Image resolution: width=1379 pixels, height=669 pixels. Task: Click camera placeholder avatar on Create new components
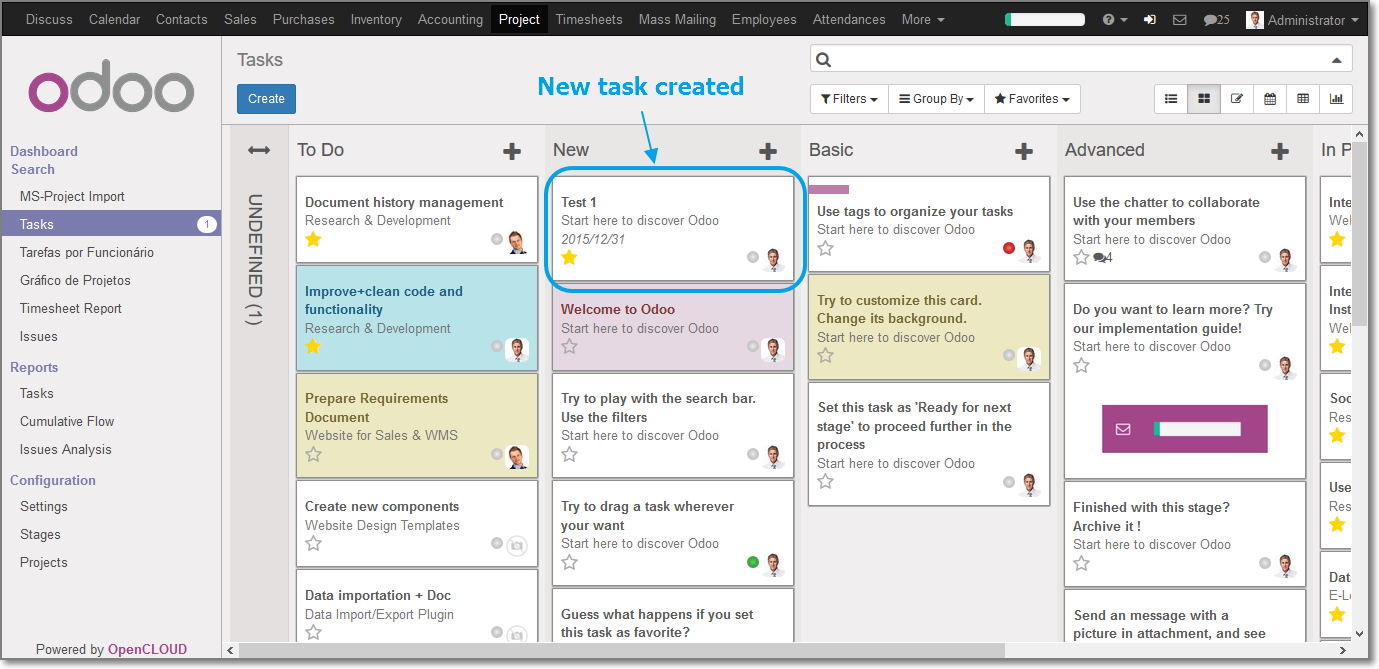(x=516, y=545)
